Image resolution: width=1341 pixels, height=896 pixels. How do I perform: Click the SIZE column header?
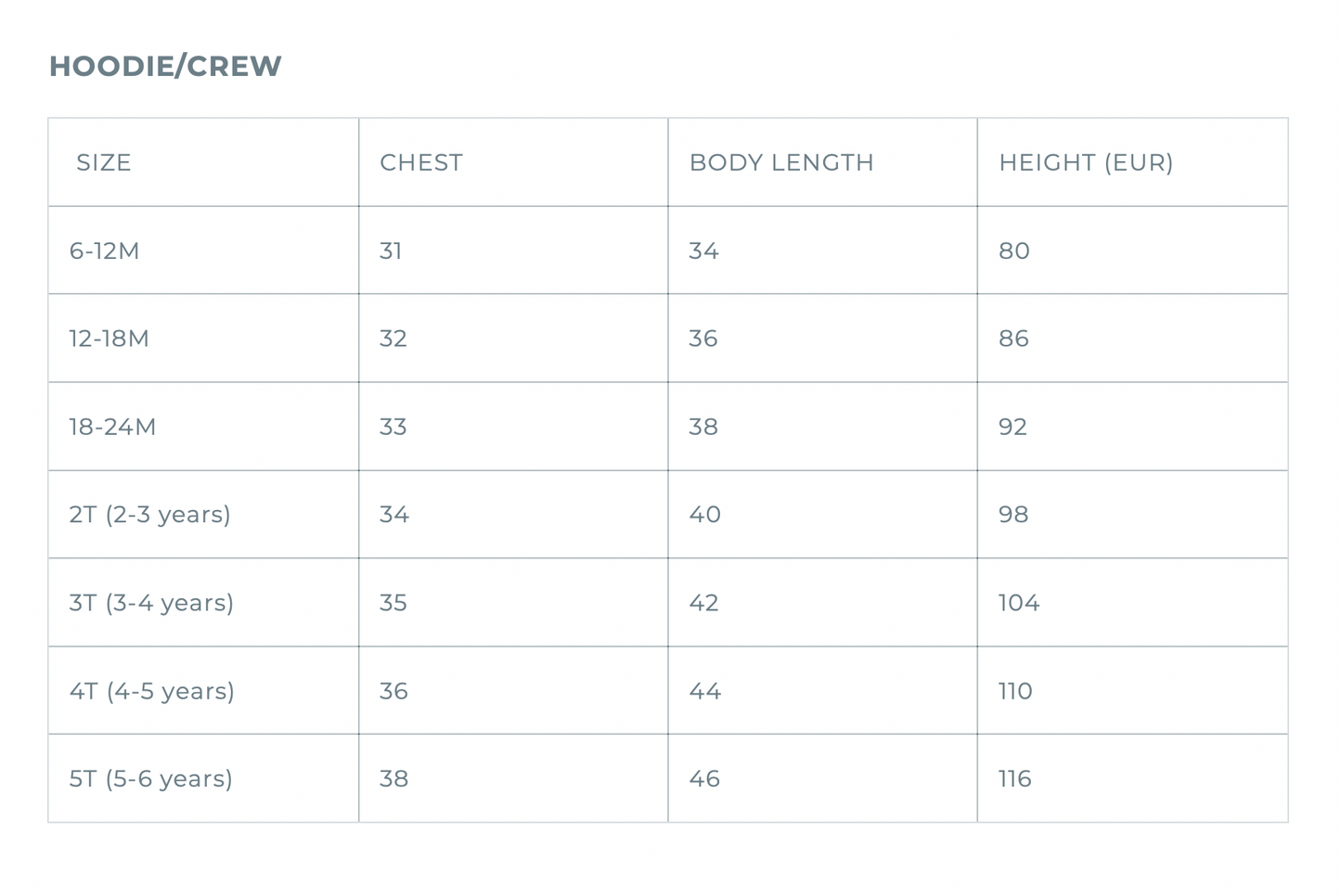[104, 163]
